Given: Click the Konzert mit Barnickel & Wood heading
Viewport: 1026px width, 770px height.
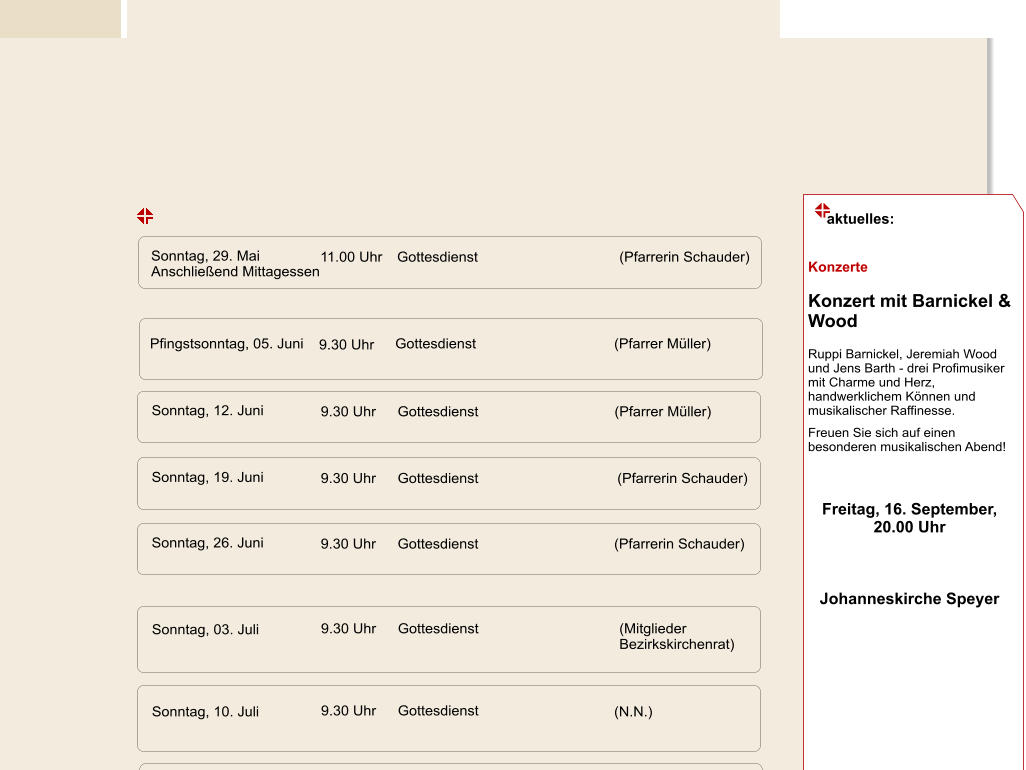Looking at the screenshot, I should click(x=908, y=311).
